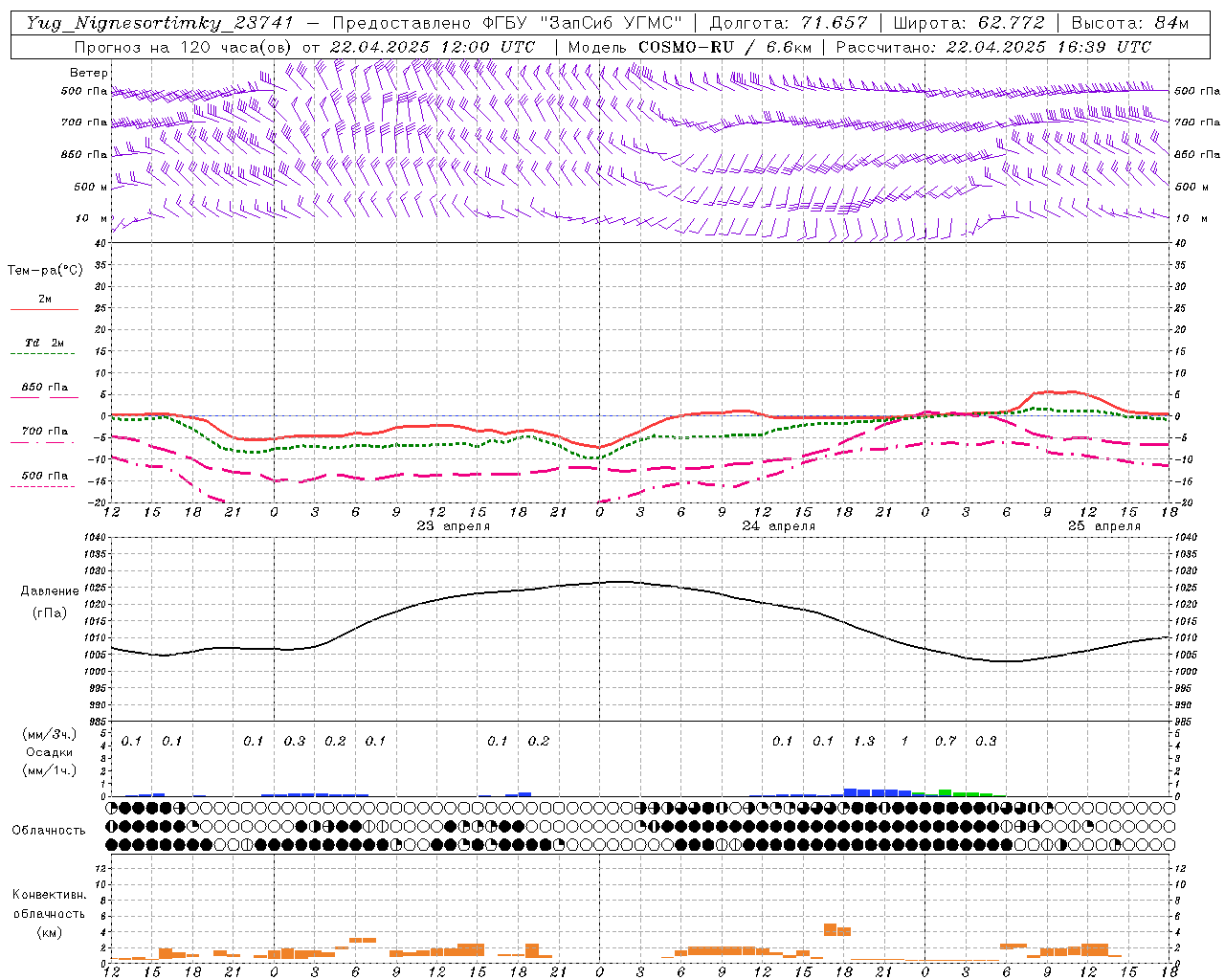The image size is (1225, 980).
Task: Click the 'Конвективн.' convective cloud label
Action: tap(49, 895)
